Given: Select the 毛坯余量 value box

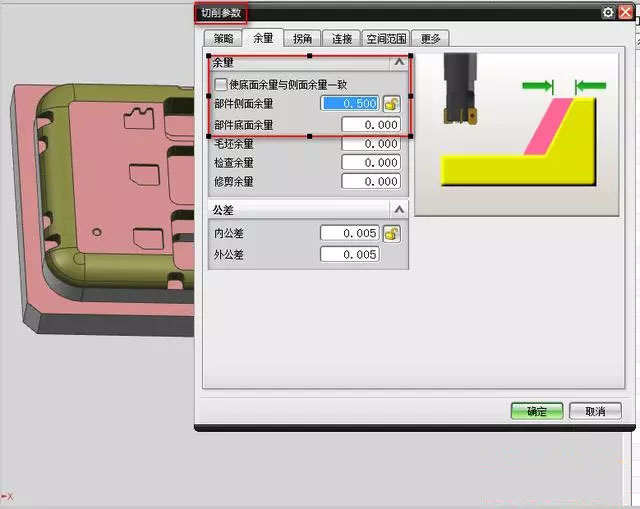Looking at the screenshot, I should [371, 144].
